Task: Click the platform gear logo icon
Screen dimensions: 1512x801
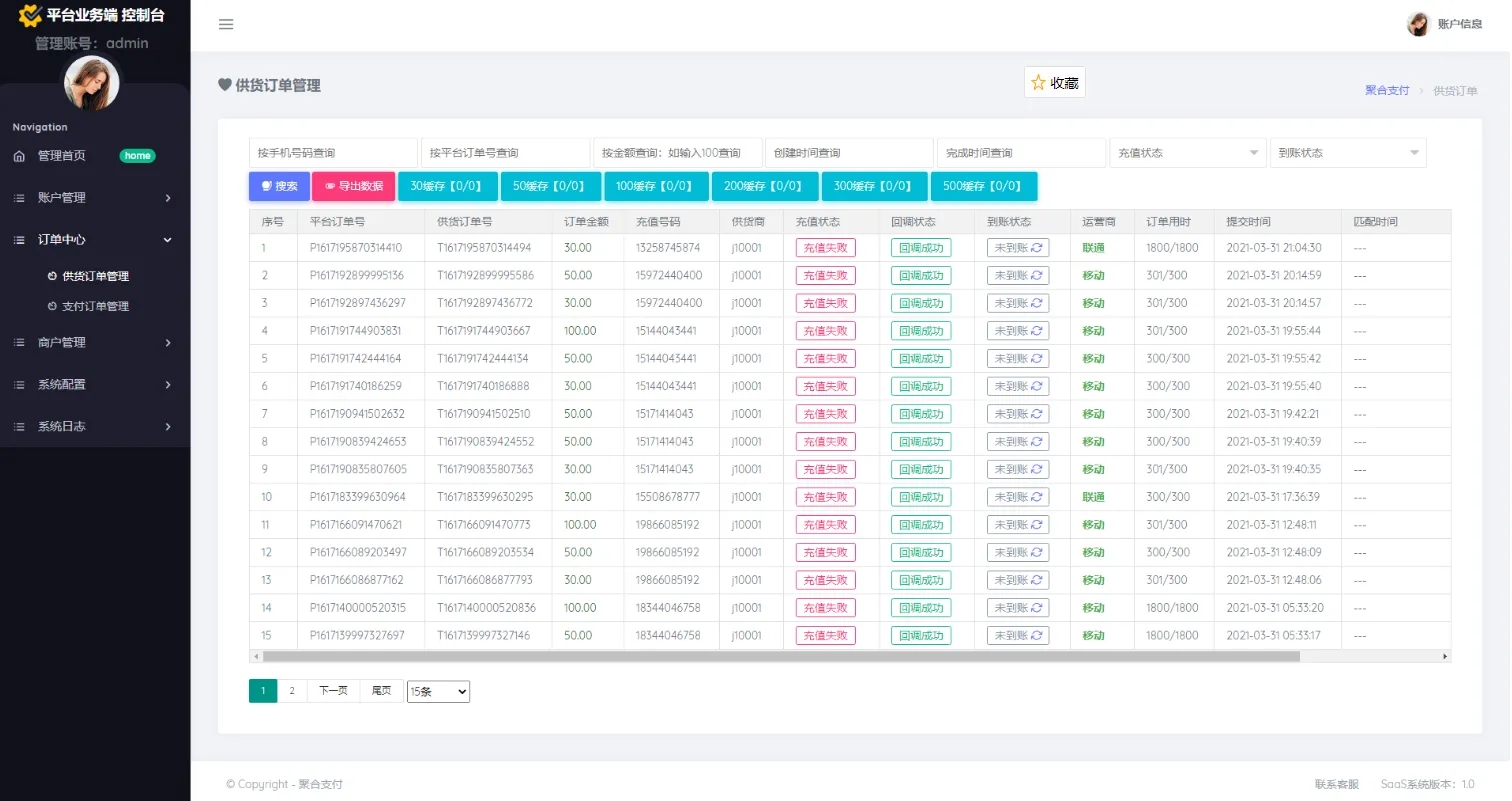Action: pyautogui.click(x=30, y=16)
